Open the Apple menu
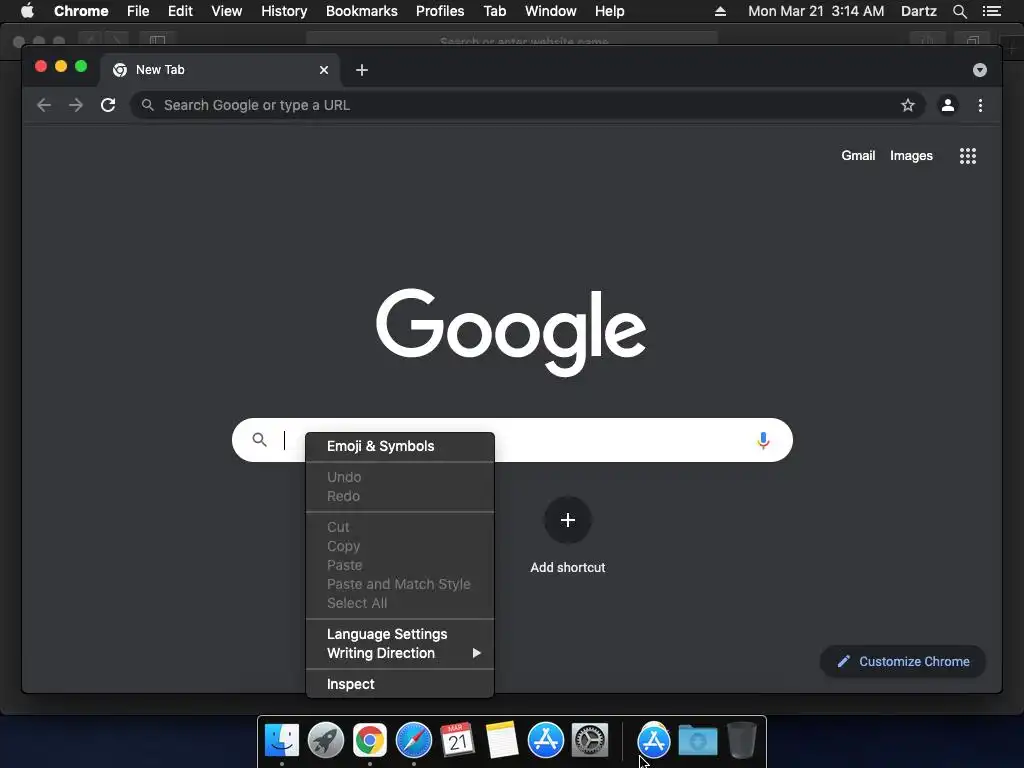The image size is (1024, 768). [x=27, y=11]
